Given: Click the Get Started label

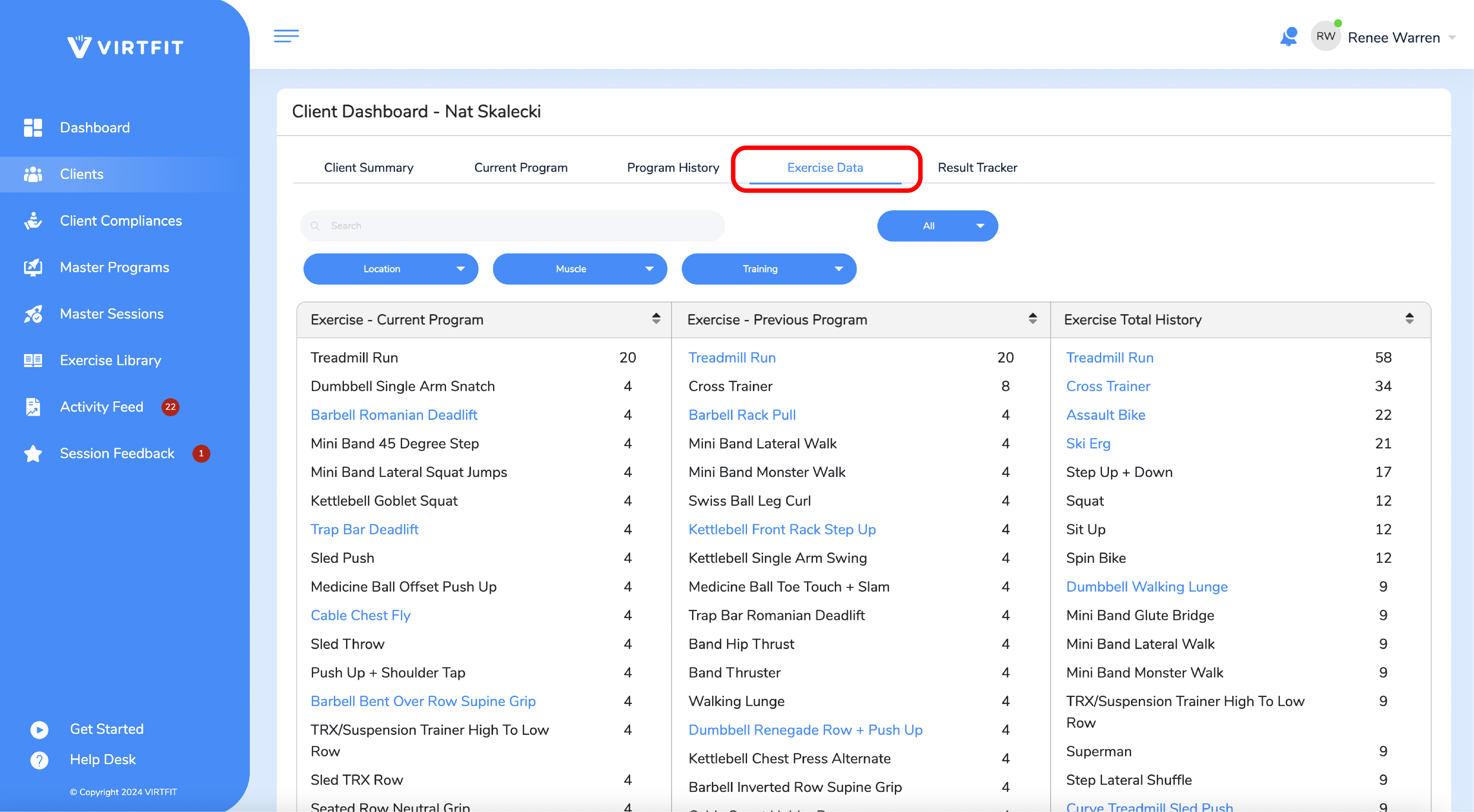Looking at the screenshot, I should pyautogui.click(x=107, y=729).
